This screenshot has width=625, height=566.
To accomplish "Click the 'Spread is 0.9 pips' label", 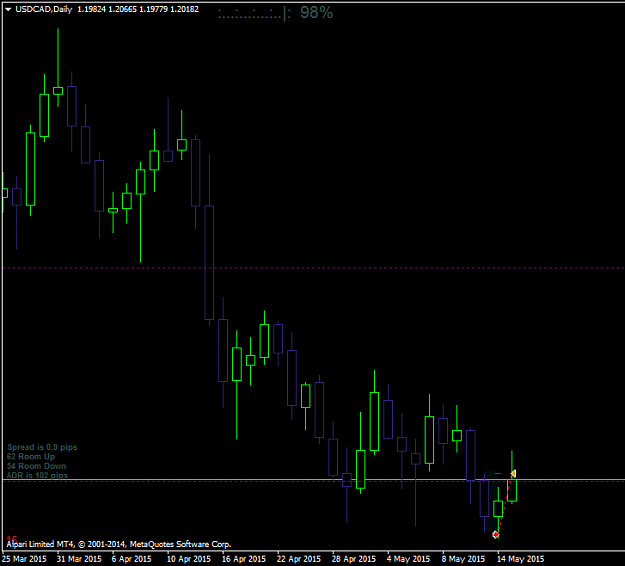I will point(42,447).
